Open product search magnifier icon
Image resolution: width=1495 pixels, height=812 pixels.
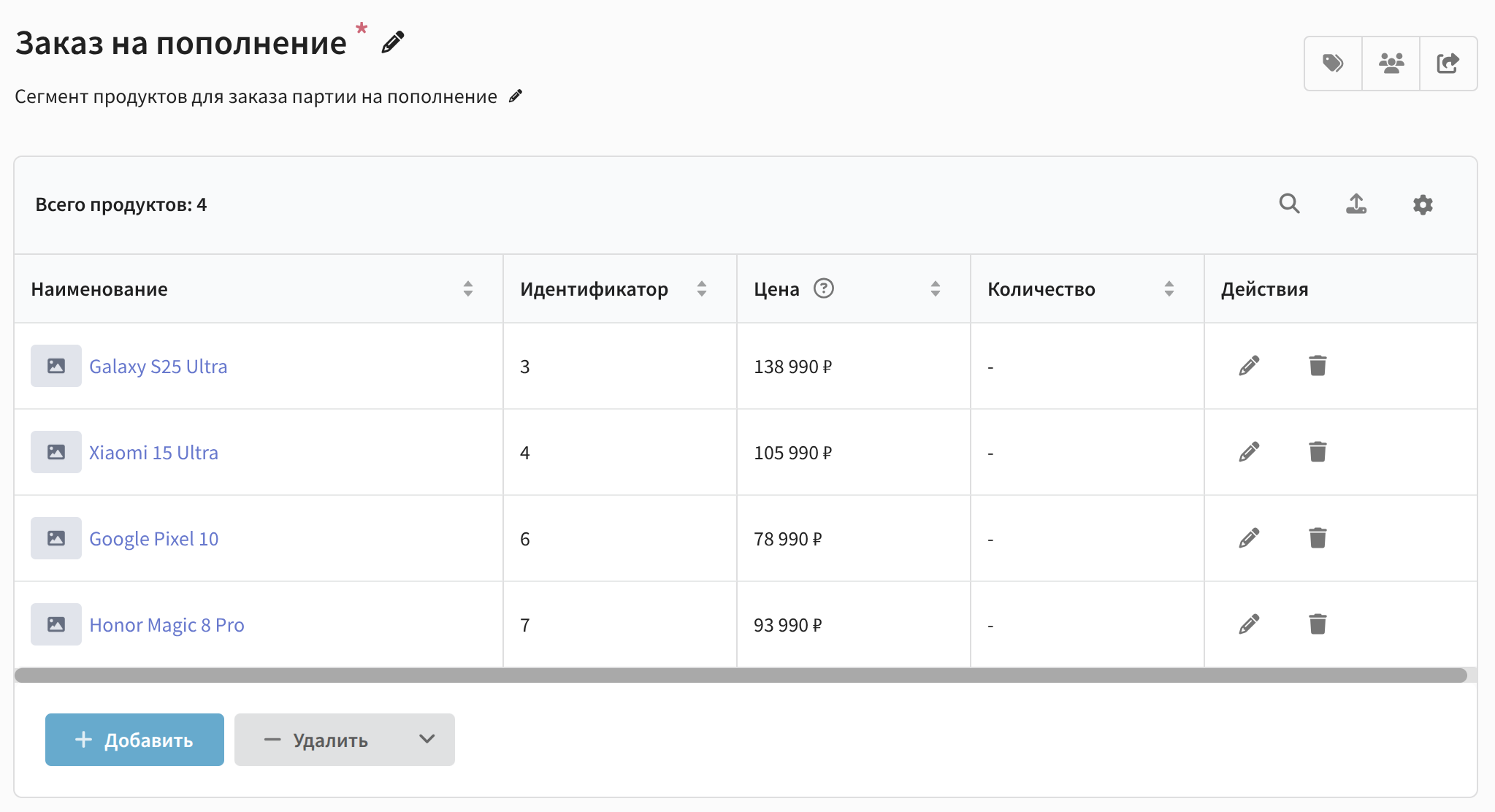point(1289,204)
